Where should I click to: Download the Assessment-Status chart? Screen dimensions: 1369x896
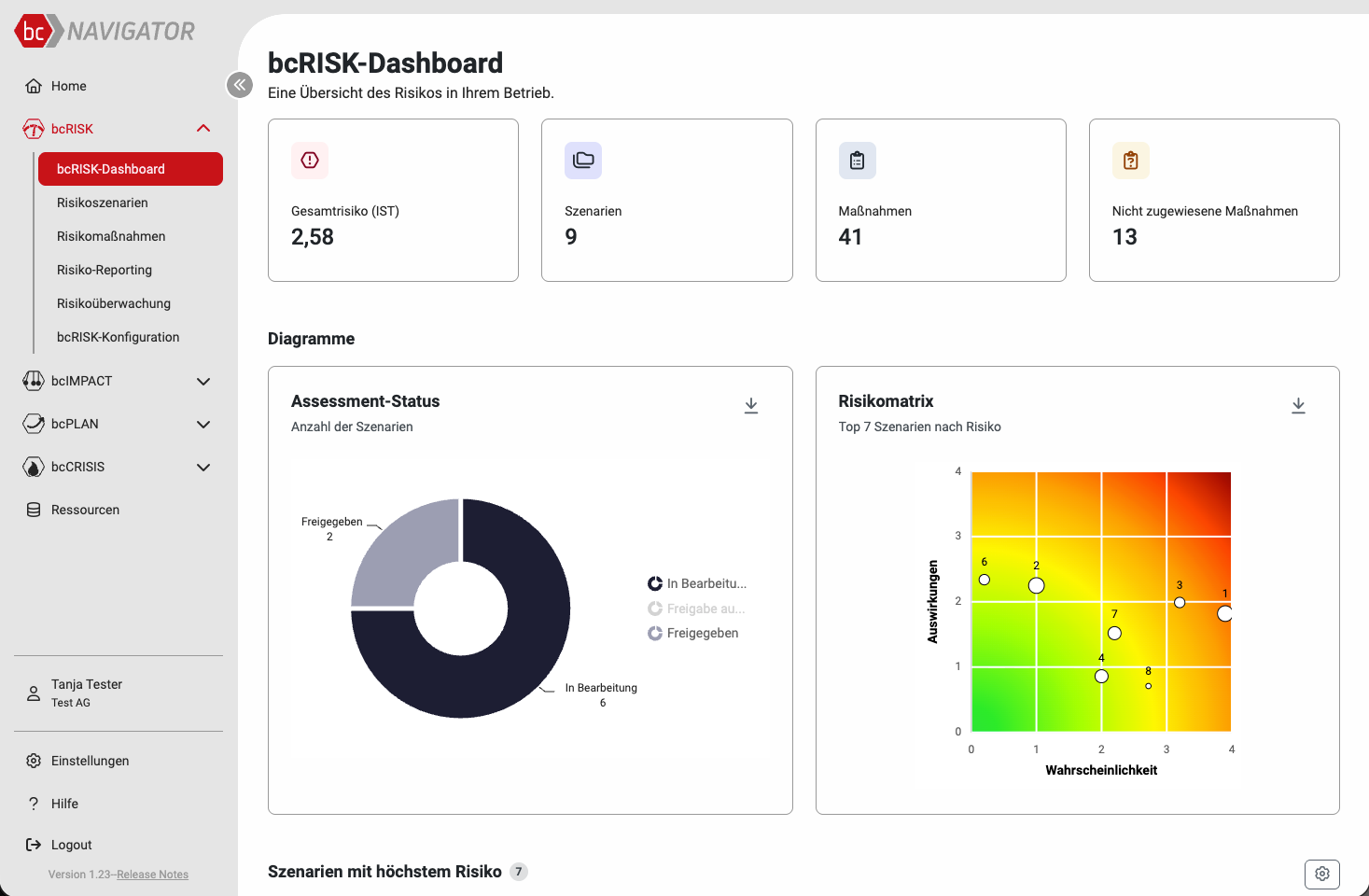click(x=751, y=406)
